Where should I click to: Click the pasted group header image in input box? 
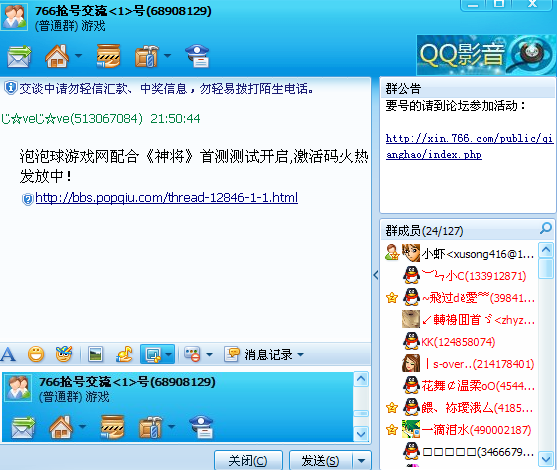coord(178,407)
